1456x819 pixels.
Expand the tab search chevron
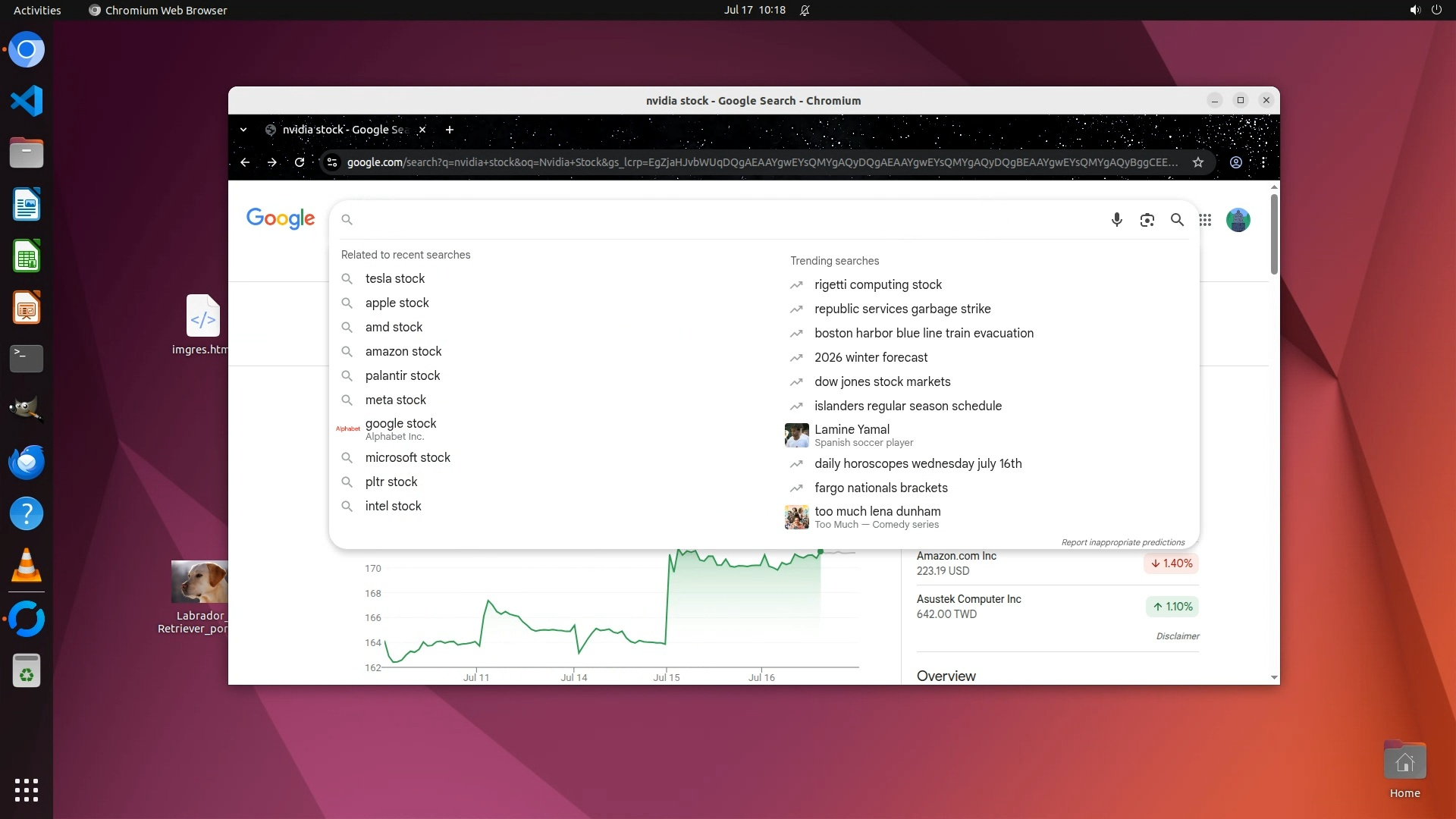click(x=243, y=130)
